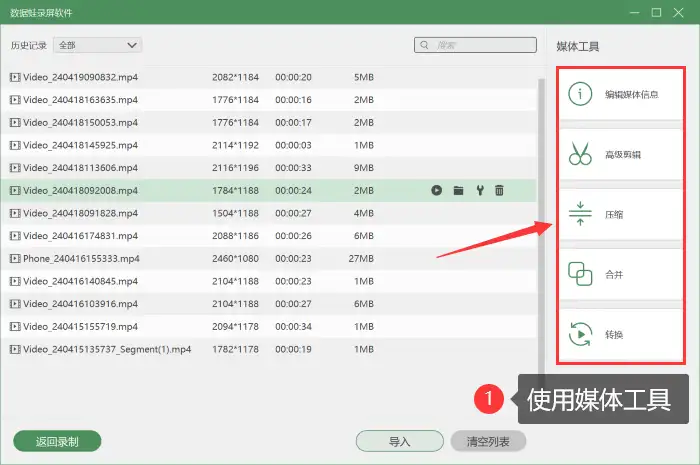Click the 00:00:34 duration value
Viewport: 700px width, 465px height.
pyautogui.click(x=293, y=327)
